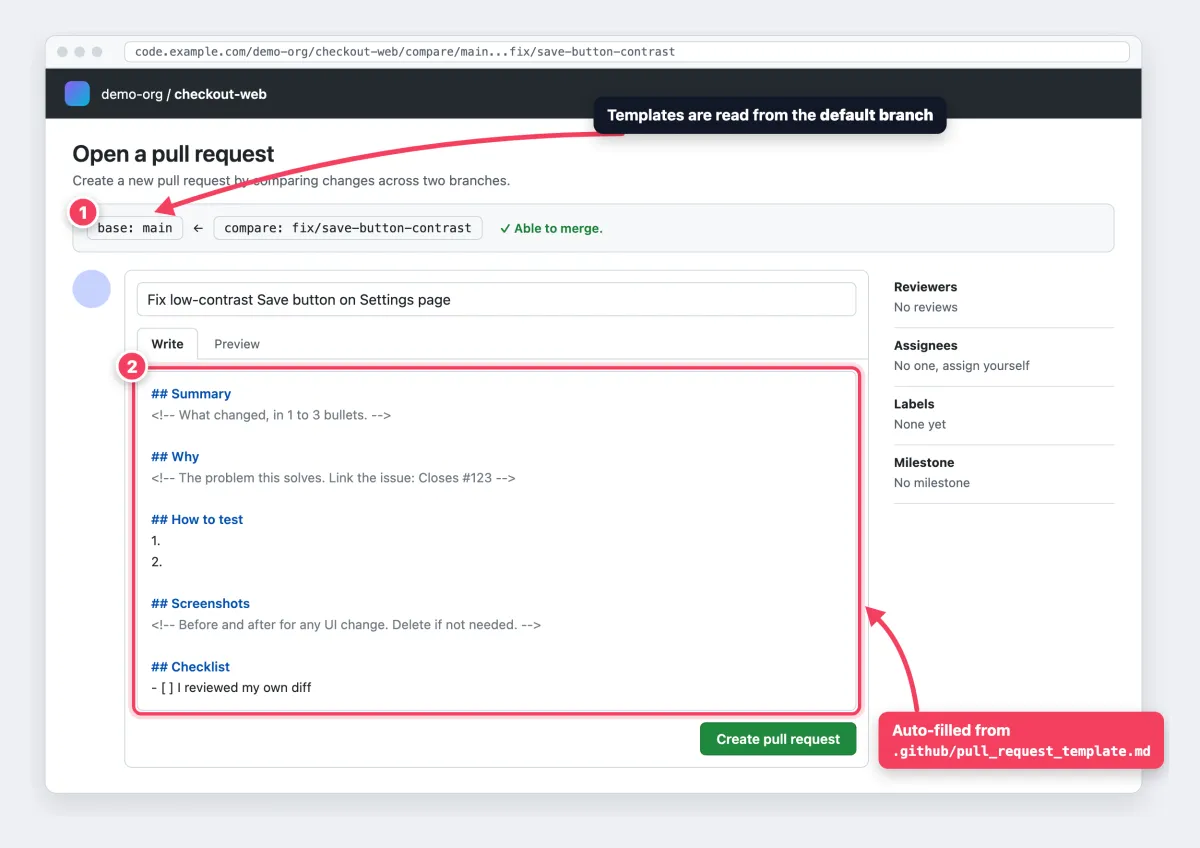1200x848 pixels.
Task: Switch to the Write tab
Action: pyautogui.click(x=167, y=344)
